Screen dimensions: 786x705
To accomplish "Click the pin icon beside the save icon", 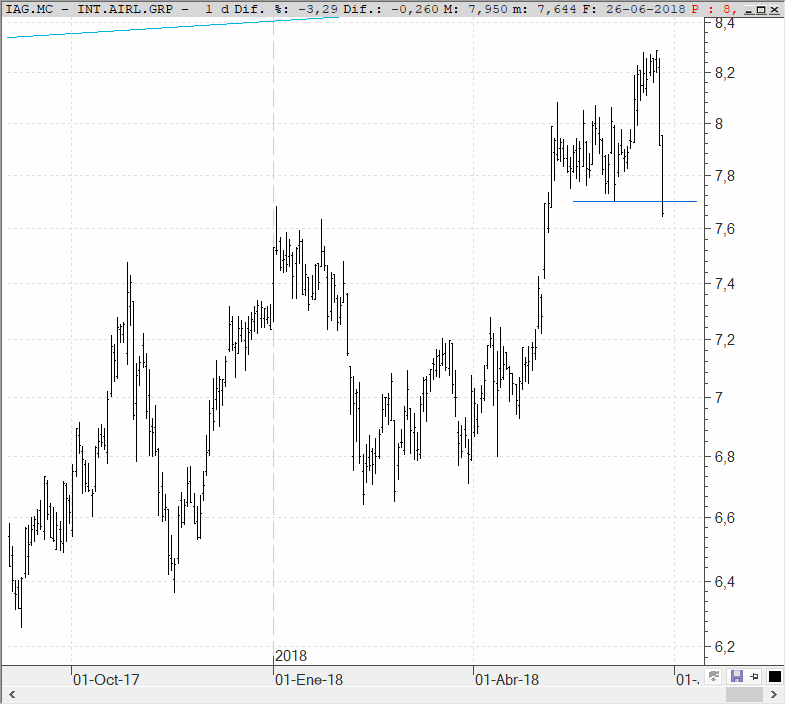I will coord(754,676).
